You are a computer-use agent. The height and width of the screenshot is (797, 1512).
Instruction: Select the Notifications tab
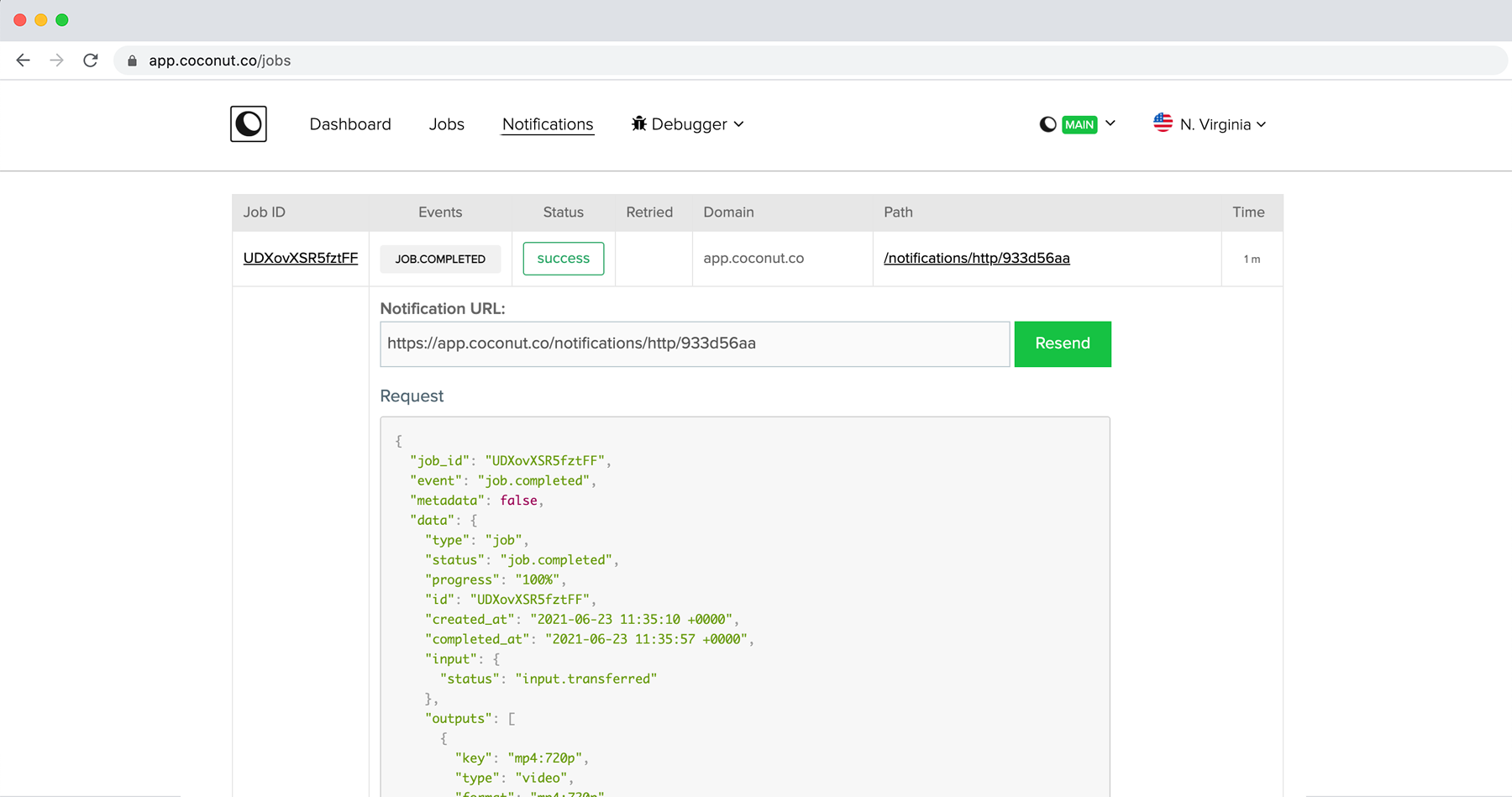coord(548,123)
